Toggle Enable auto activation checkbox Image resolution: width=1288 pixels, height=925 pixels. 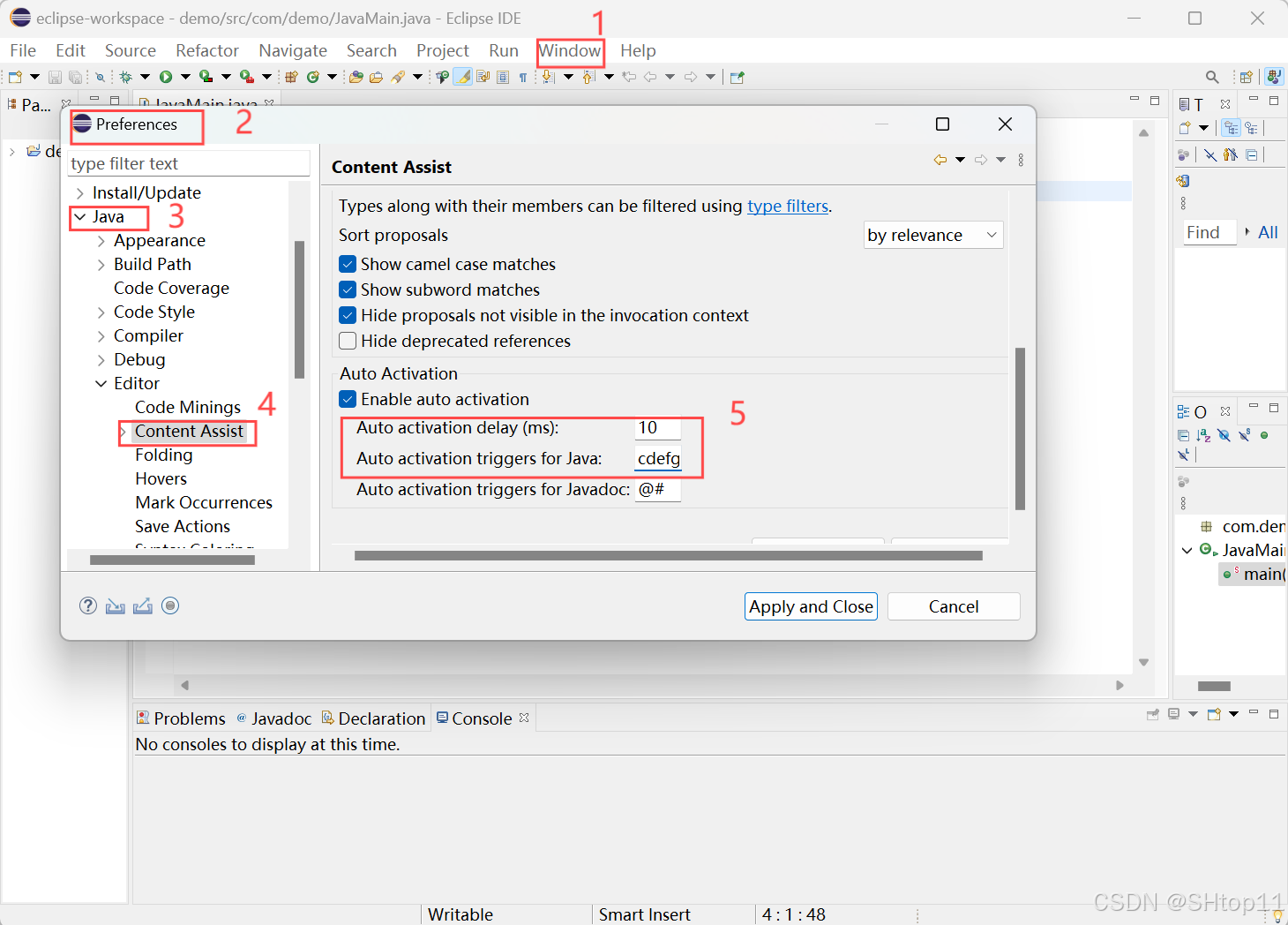348,399
